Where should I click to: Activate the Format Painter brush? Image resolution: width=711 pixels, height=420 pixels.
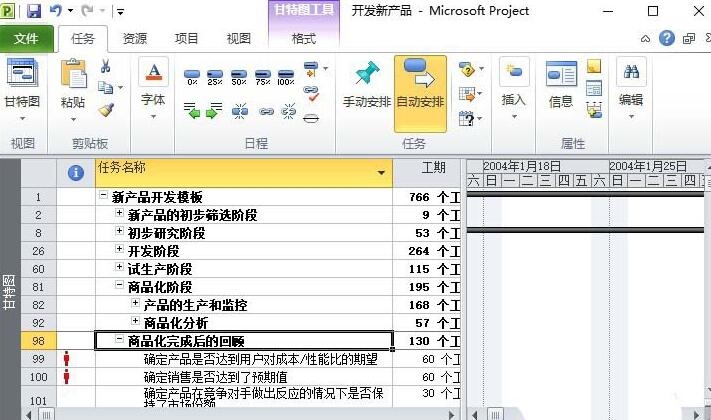(106, 109)
